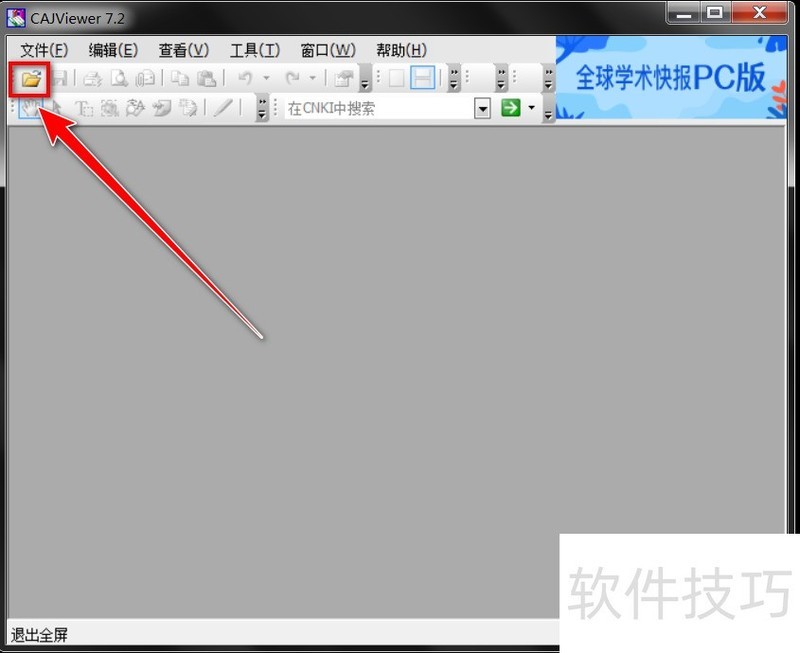Click the Paste clipboard icon
The image size is (800, 653).
coord(206,78)
